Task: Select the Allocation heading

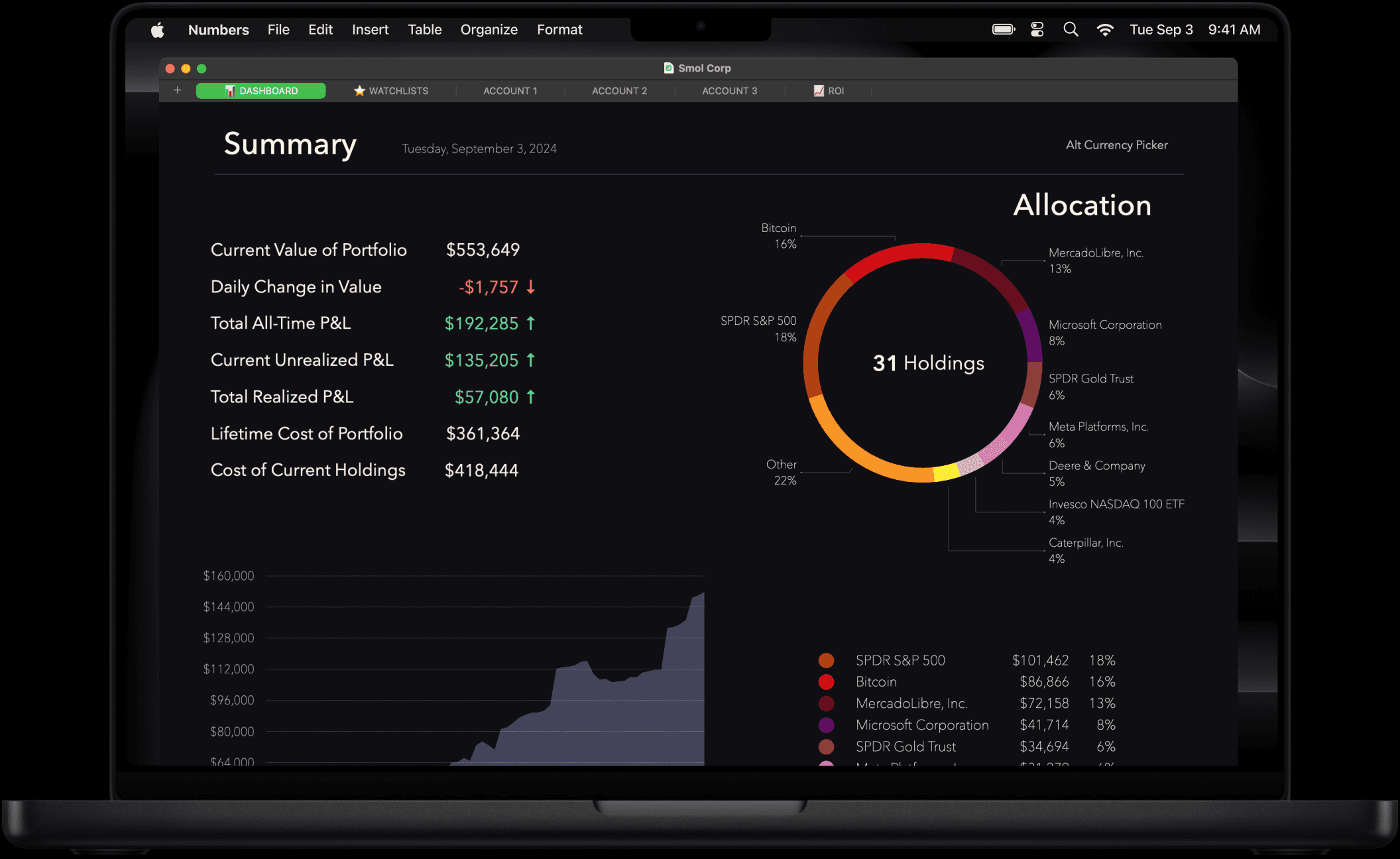Action: coord(1082,205)
